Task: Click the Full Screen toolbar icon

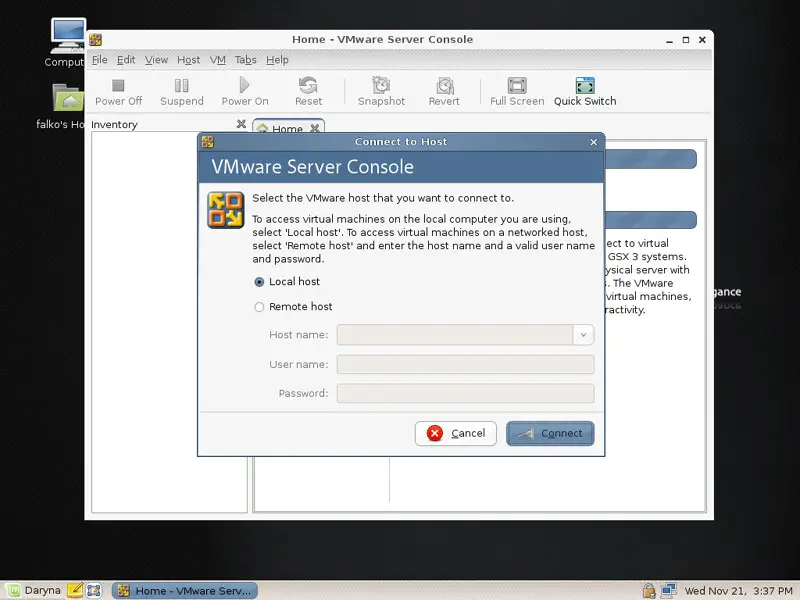Action: click(x=517, y=85)
